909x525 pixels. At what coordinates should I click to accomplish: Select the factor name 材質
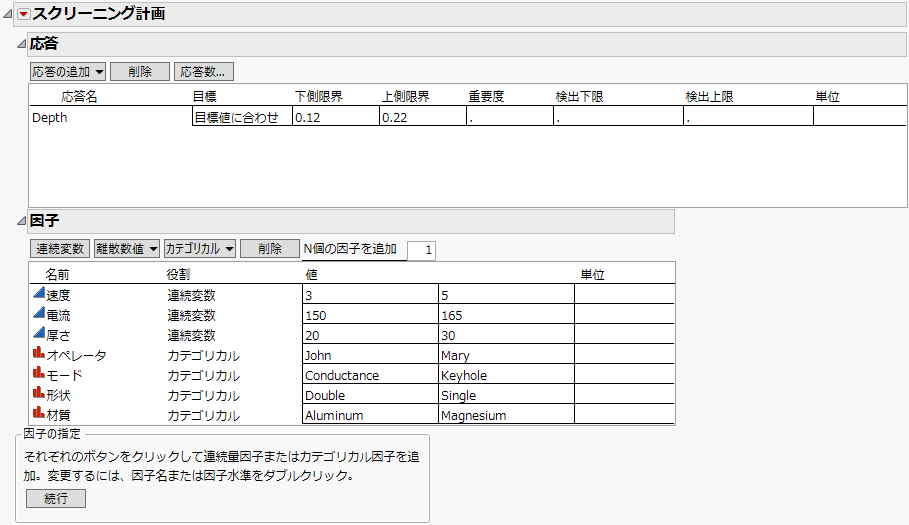[59, 415]
